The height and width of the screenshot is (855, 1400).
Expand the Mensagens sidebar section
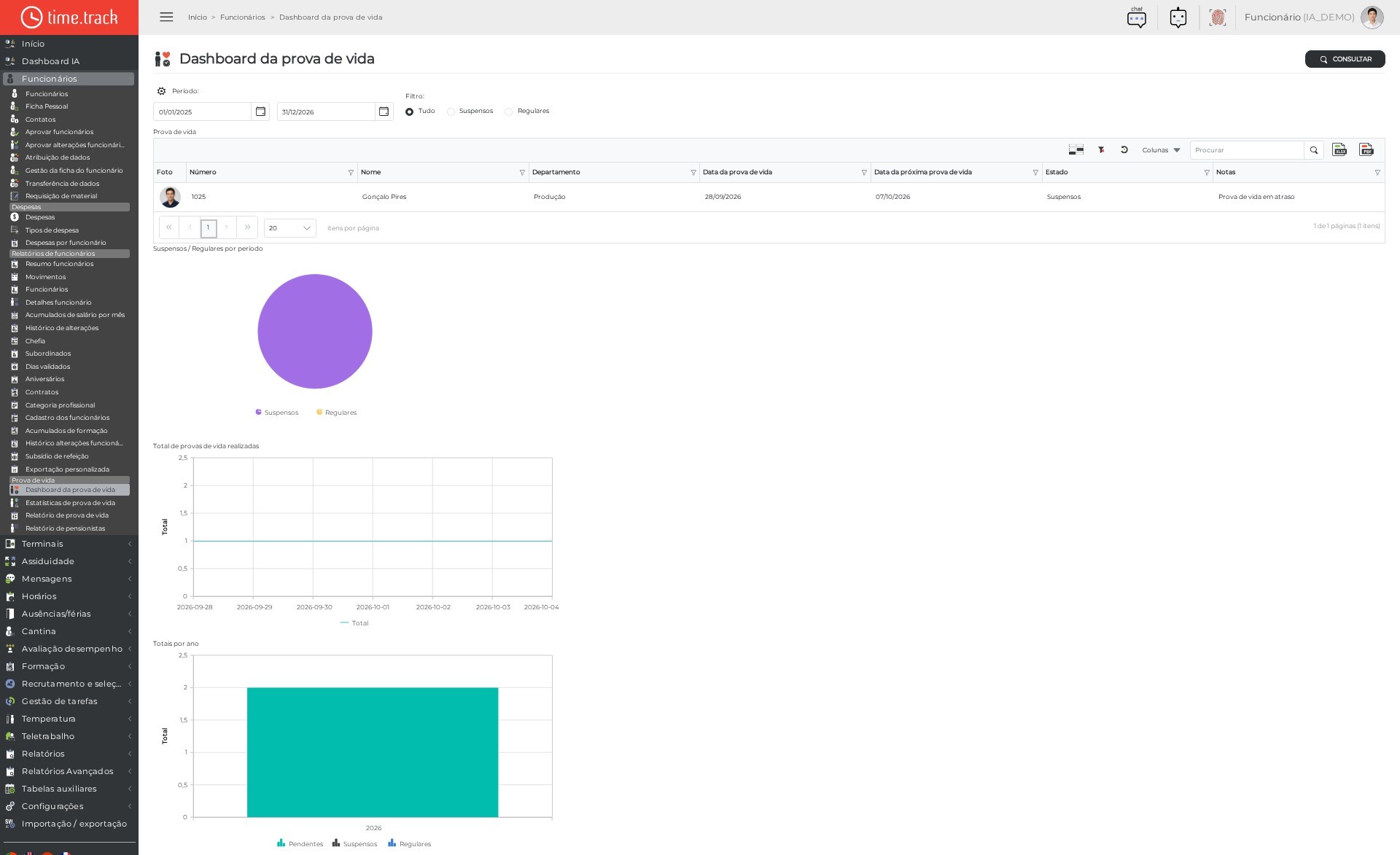click(69, 579)
